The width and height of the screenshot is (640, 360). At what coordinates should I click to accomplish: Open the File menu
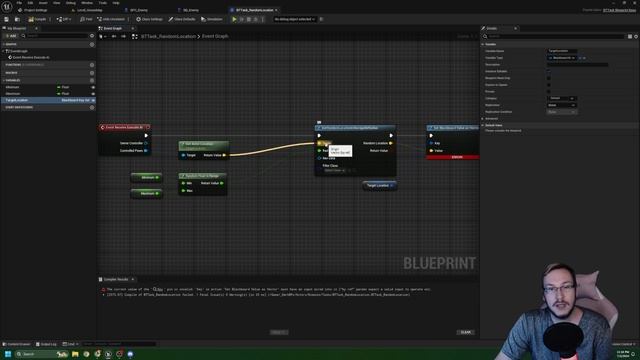click(x=19, y=3)
